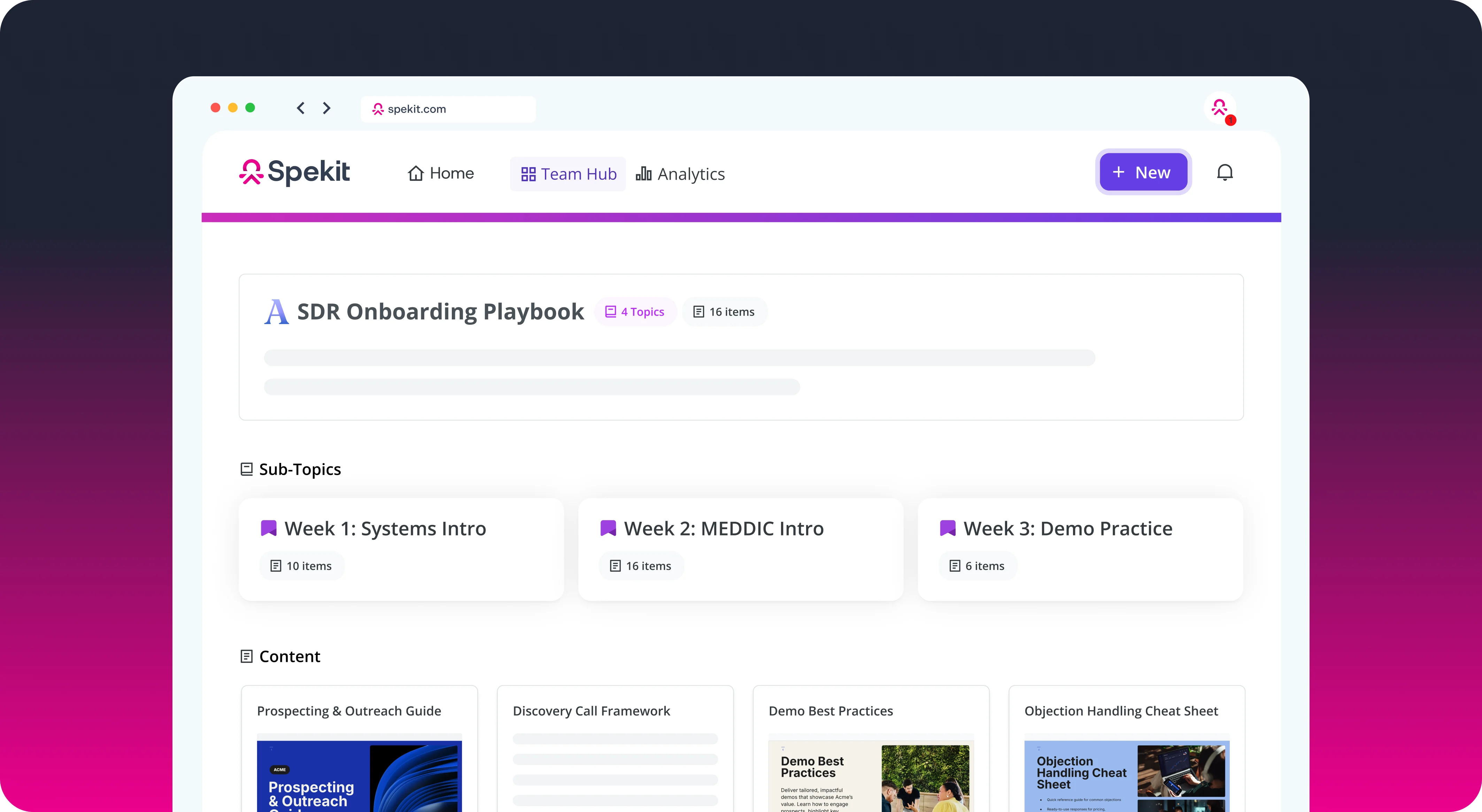This screenshot has height=812, width=1482.
Task: Click the Content section icon
Action: pos(246,656)
